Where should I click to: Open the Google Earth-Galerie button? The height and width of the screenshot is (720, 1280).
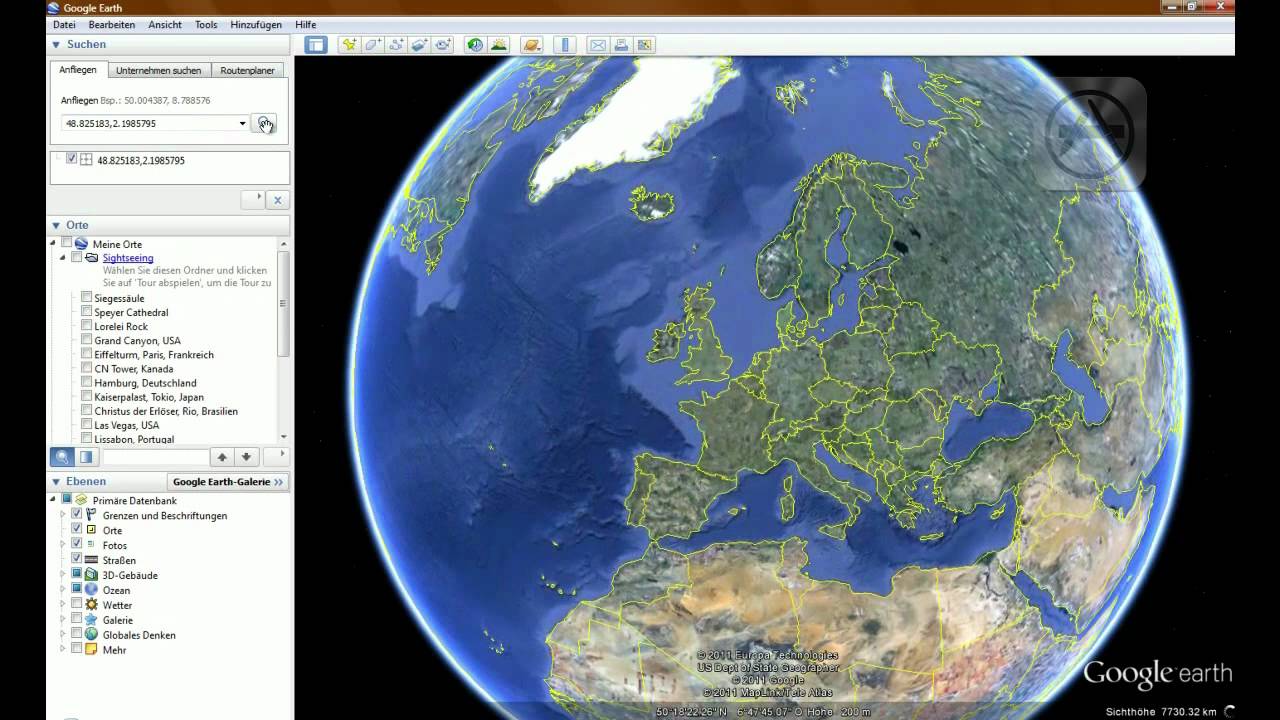(228, 481)
